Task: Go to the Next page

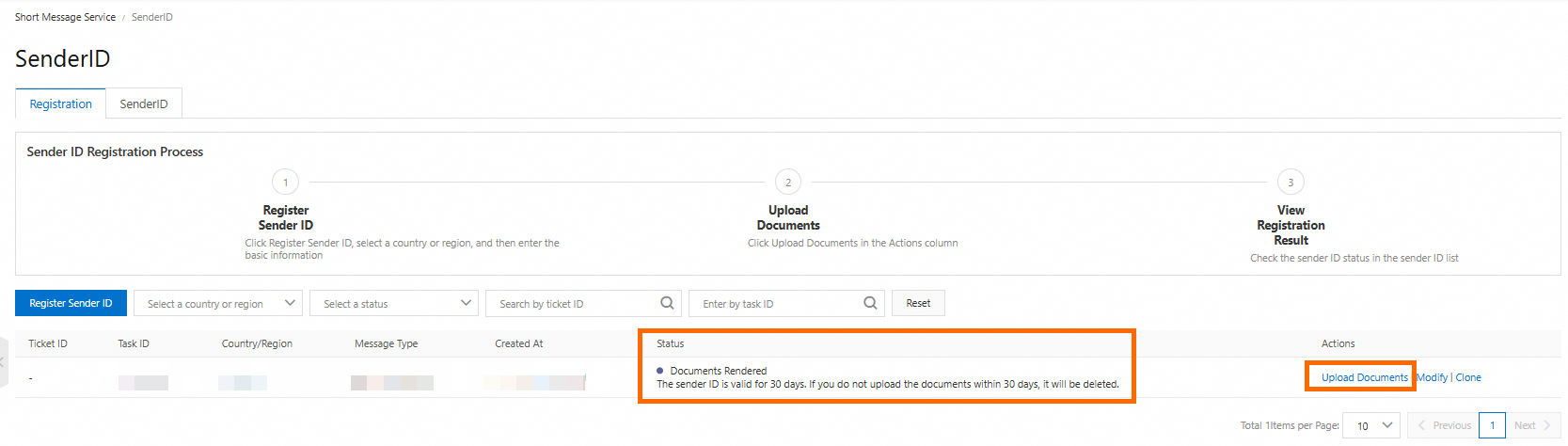Action: (1533, 425)
